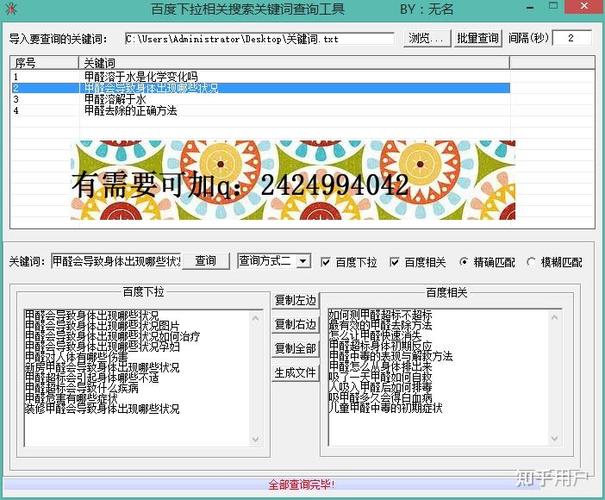The width and height of the screenshot is (605, 500).
Task: Click 复制右边 button
Action: 296,324
